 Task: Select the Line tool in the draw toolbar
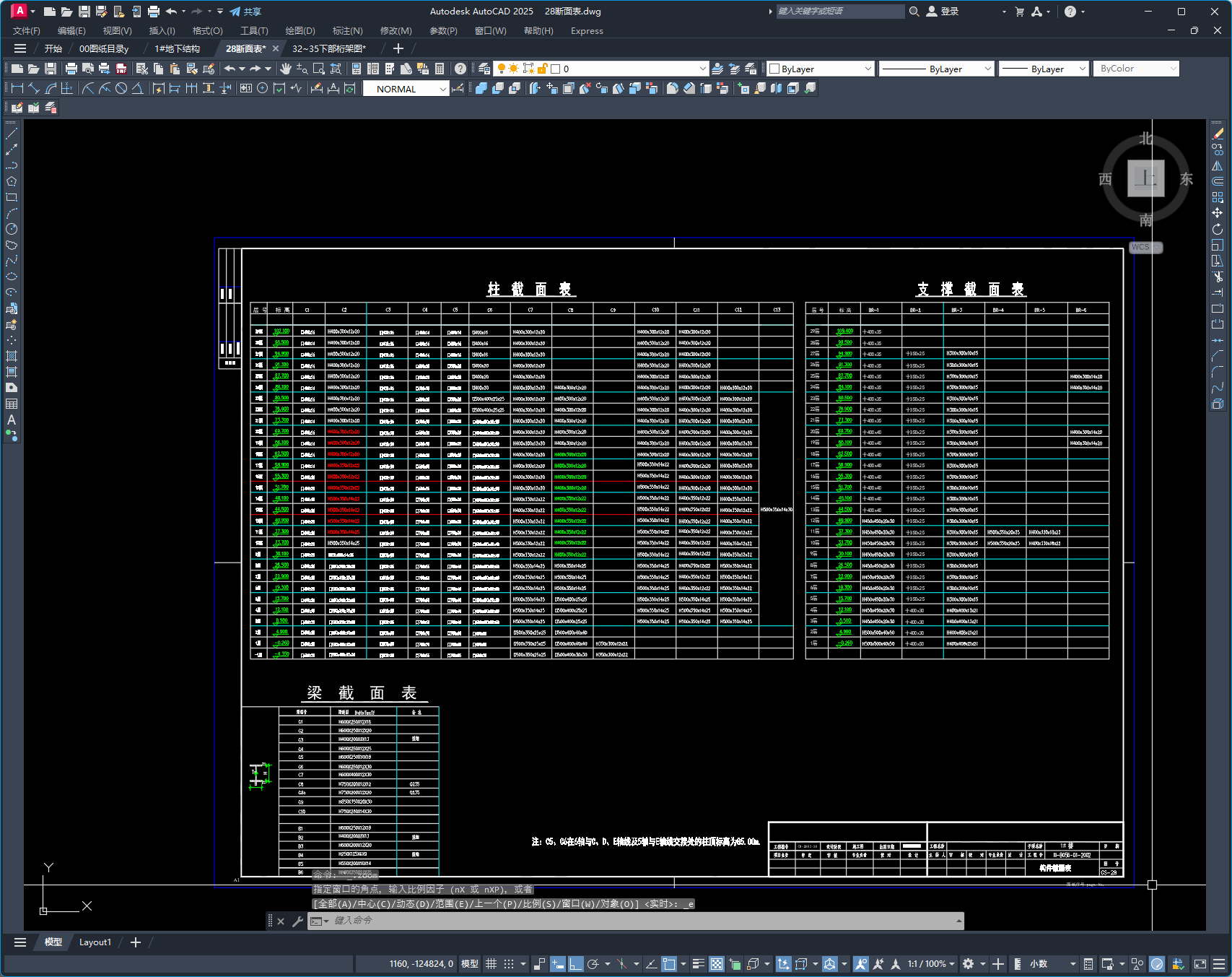[12, 134]
